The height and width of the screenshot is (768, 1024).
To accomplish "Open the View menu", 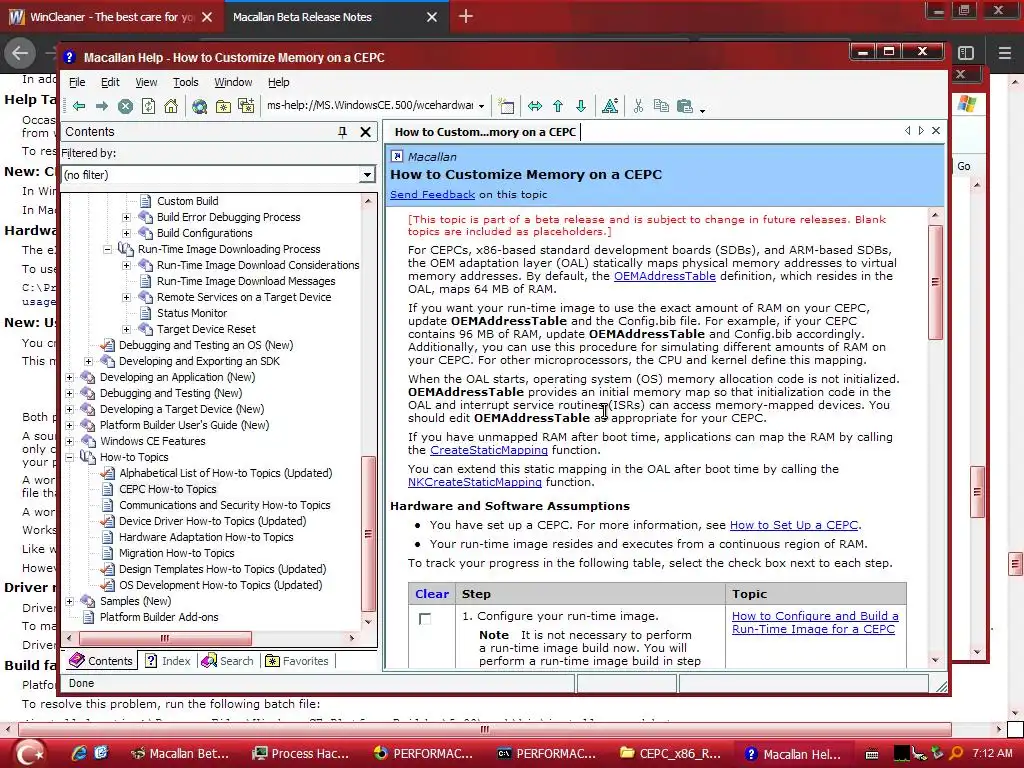I will (x=146, y=82).
